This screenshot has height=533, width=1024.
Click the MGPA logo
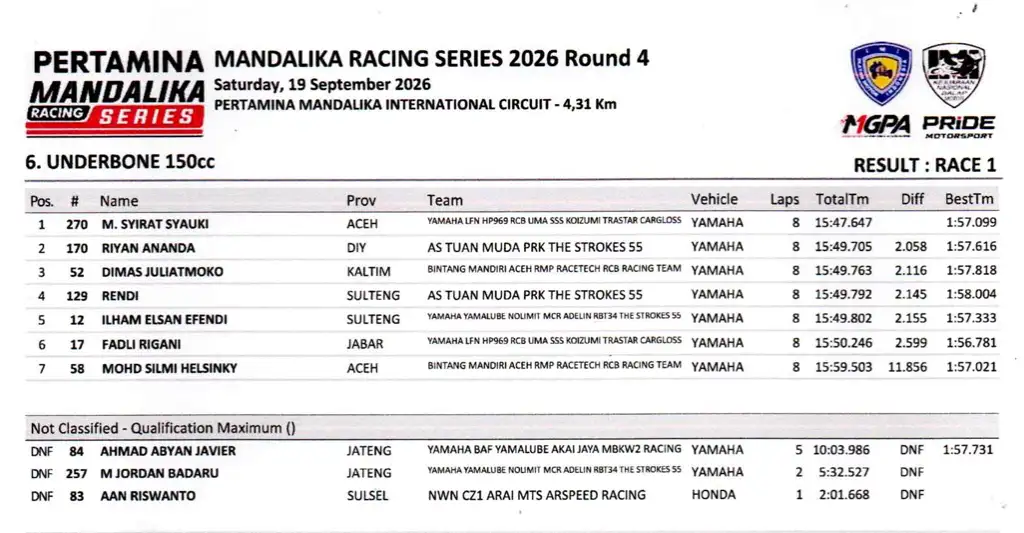(876, 125)
